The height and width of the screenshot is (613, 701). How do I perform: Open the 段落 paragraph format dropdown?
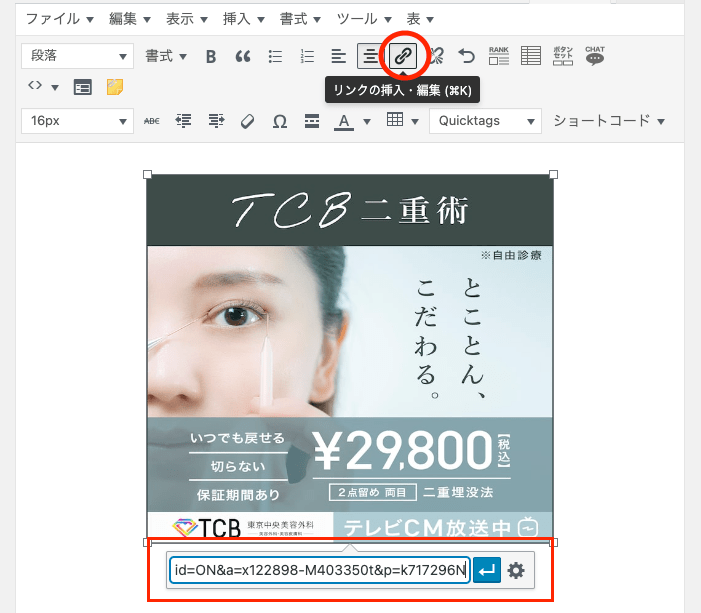click(x=77, y=56)
